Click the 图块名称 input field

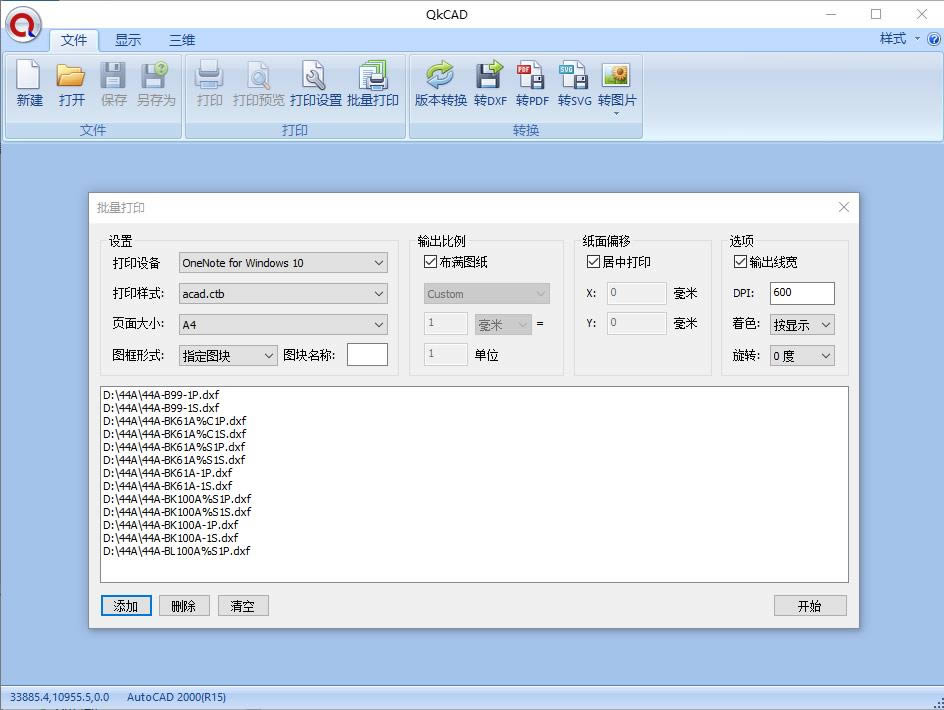(x=367, y=355)
